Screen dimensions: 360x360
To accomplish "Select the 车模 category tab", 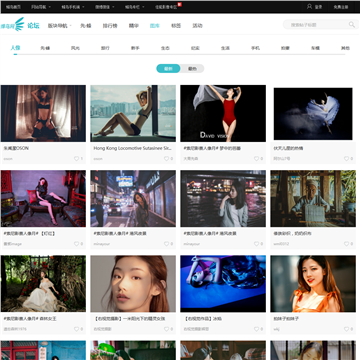I will point(315,48).
